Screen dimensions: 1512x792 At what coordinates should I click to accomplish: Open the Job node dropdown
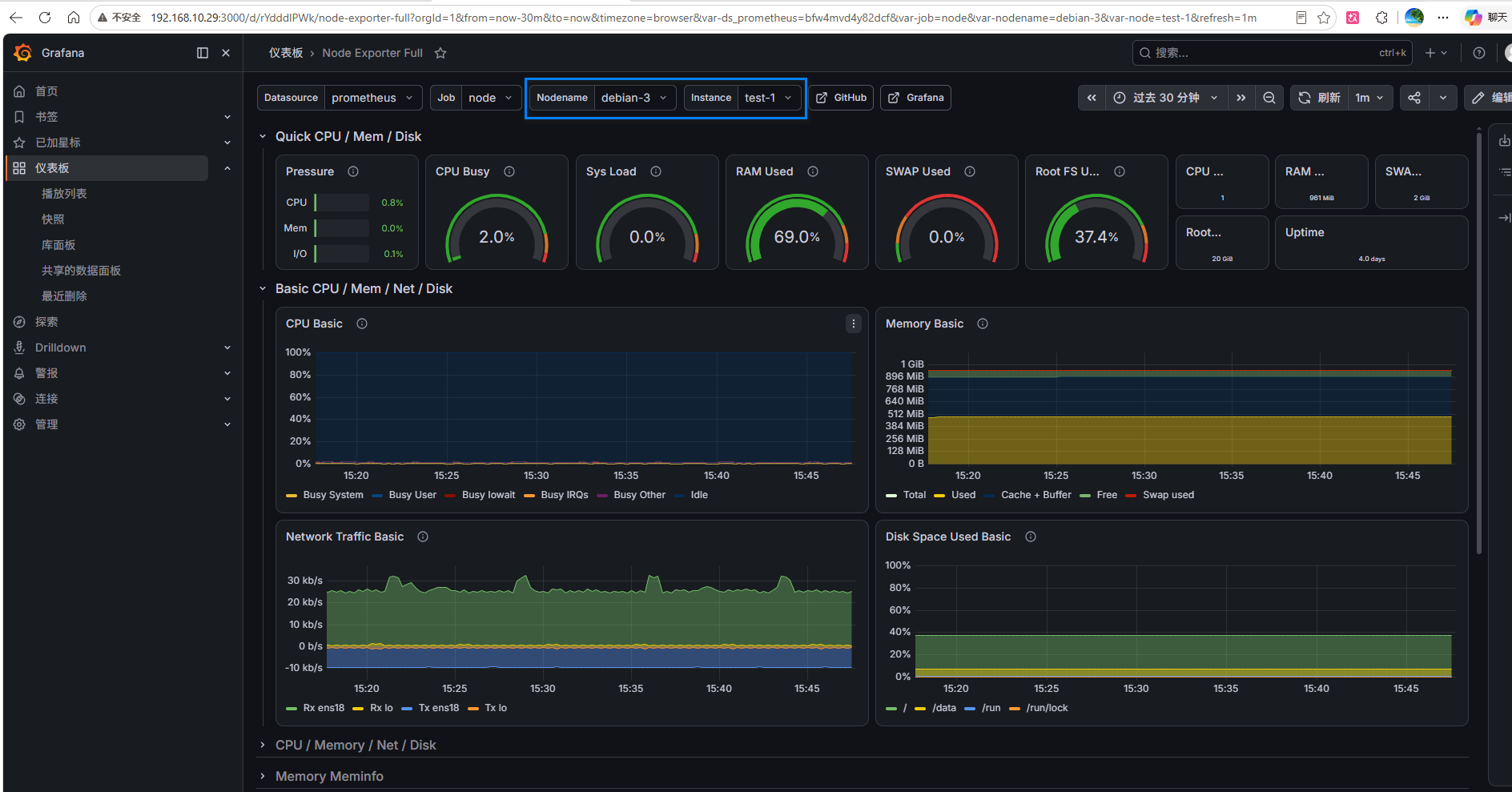click(x=492, y=98)
